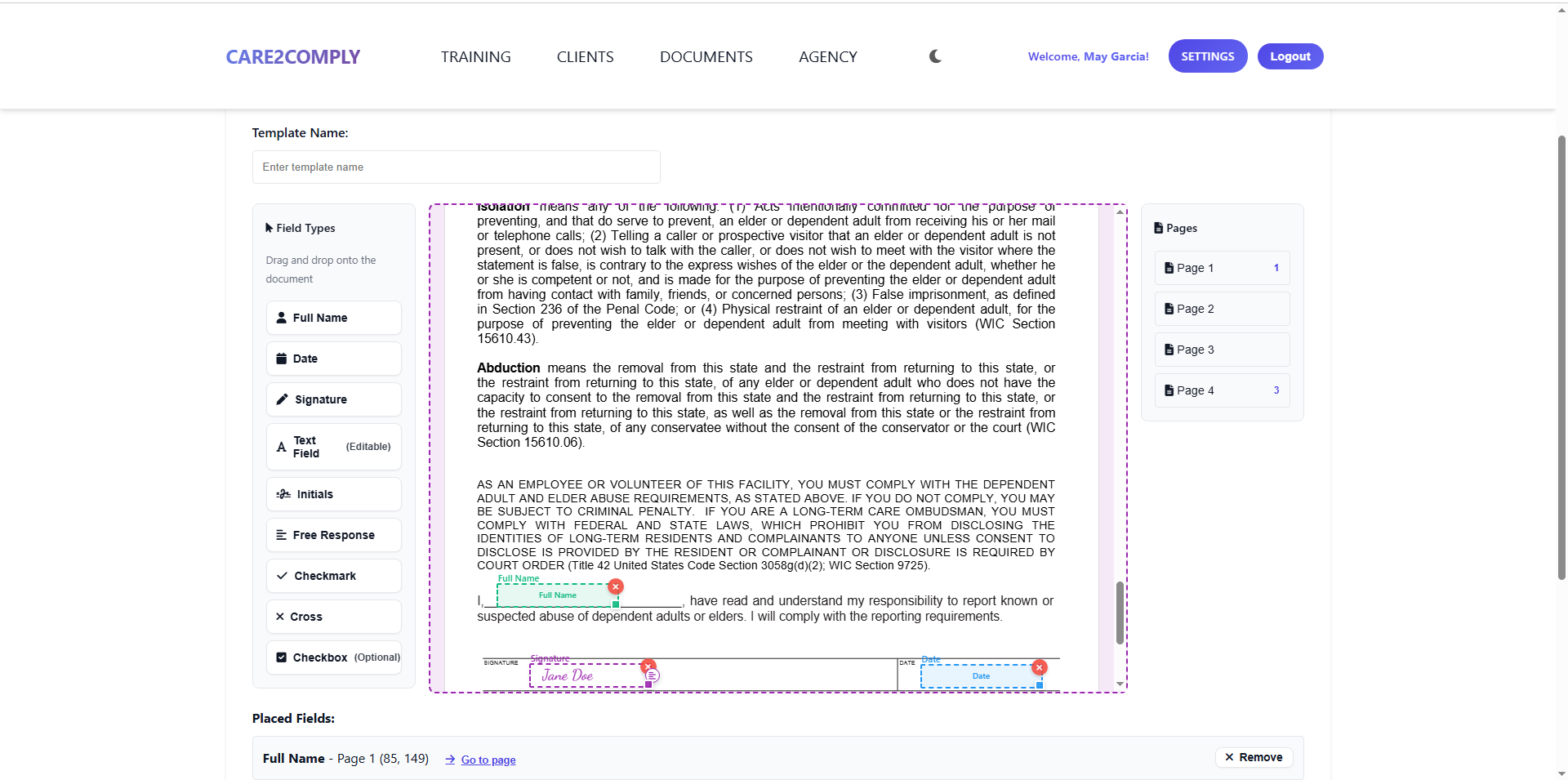Choose the Free Response field type

[333, 535]
